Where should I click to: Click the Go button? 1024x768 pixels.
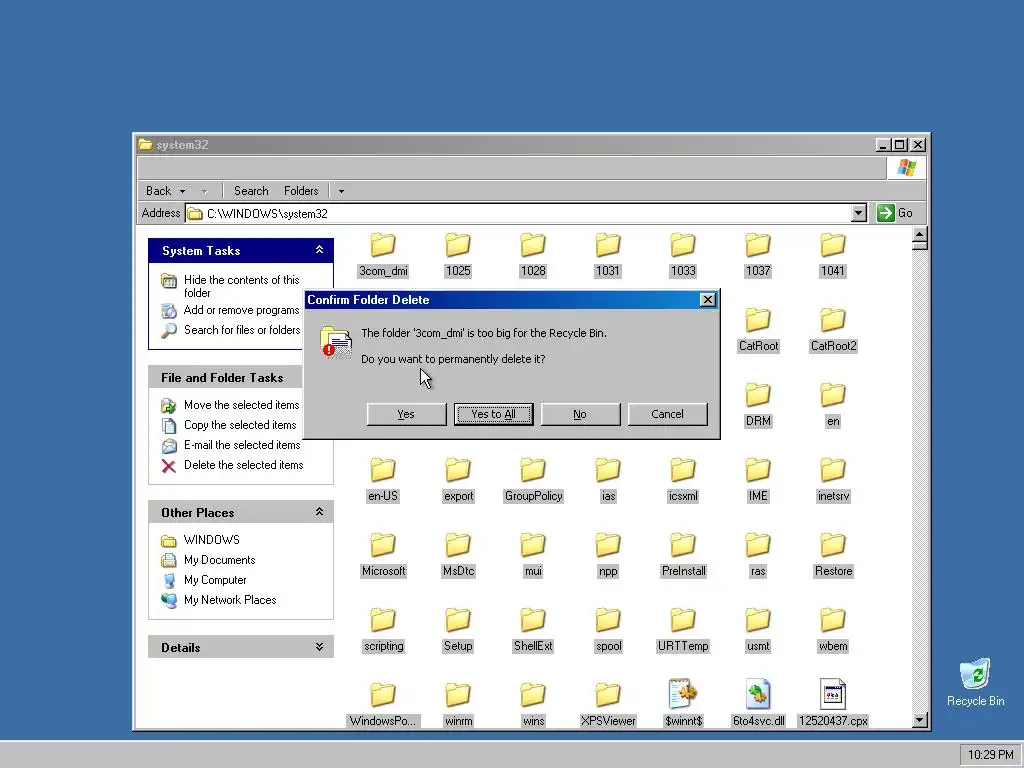coord(895,213)
